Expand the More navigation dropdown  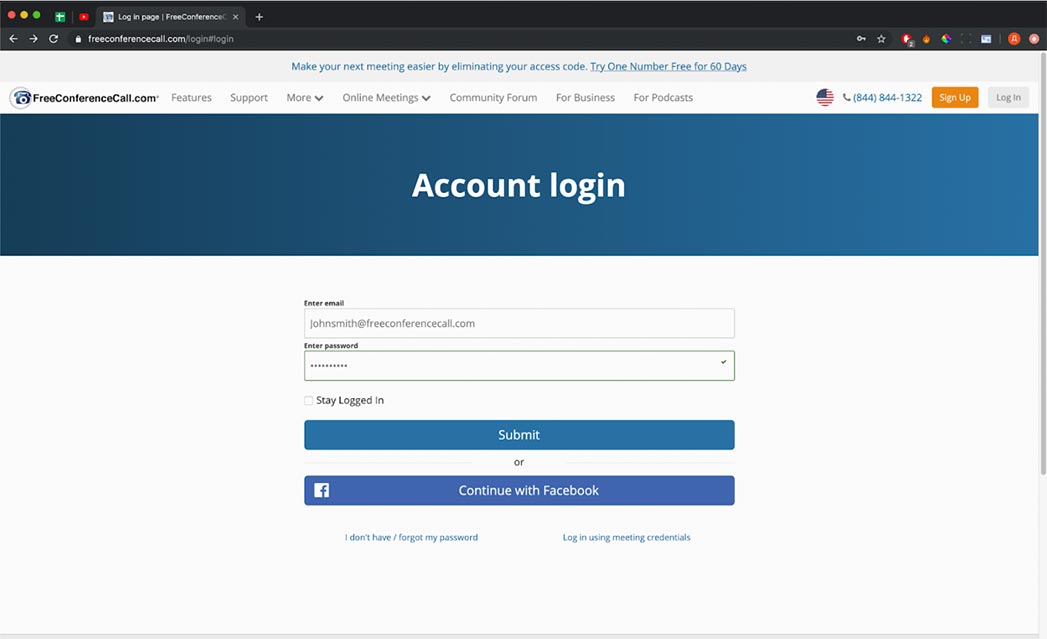[304, 97]
